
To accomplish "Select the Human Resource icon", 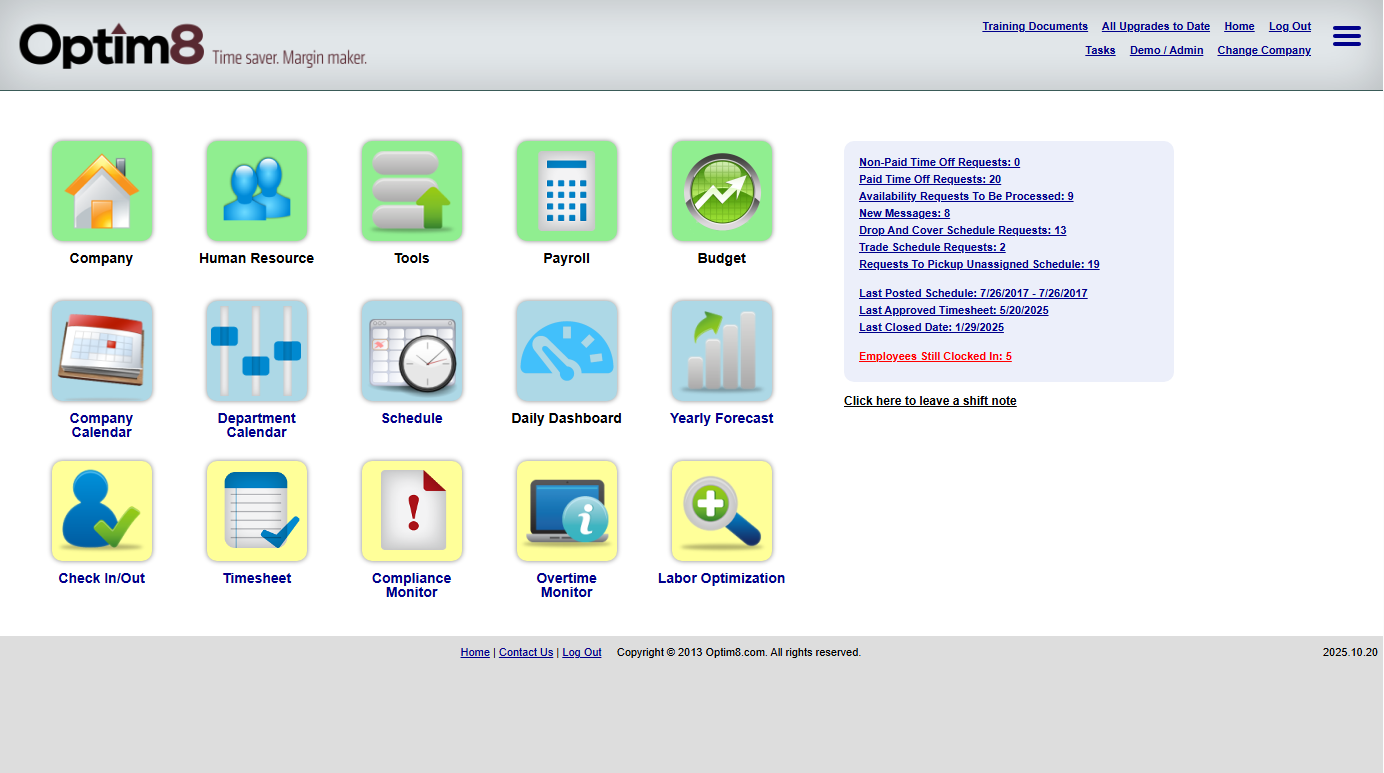I will coord(256,191).
